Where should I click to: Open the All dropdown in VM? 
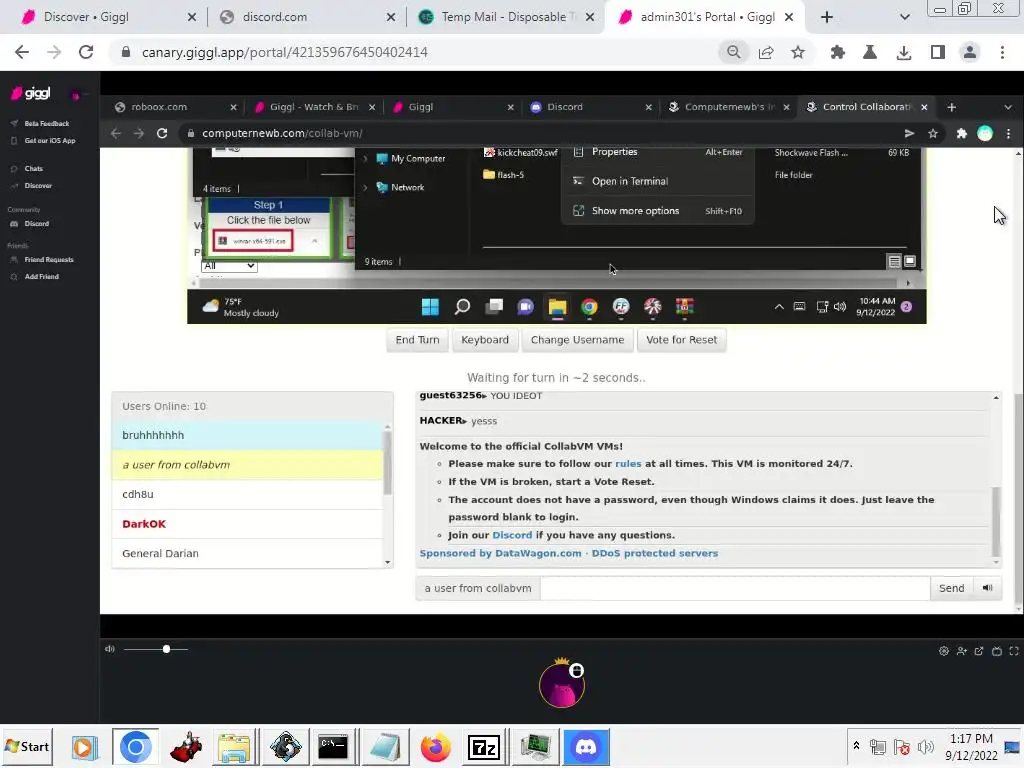[x=229, y=266]
